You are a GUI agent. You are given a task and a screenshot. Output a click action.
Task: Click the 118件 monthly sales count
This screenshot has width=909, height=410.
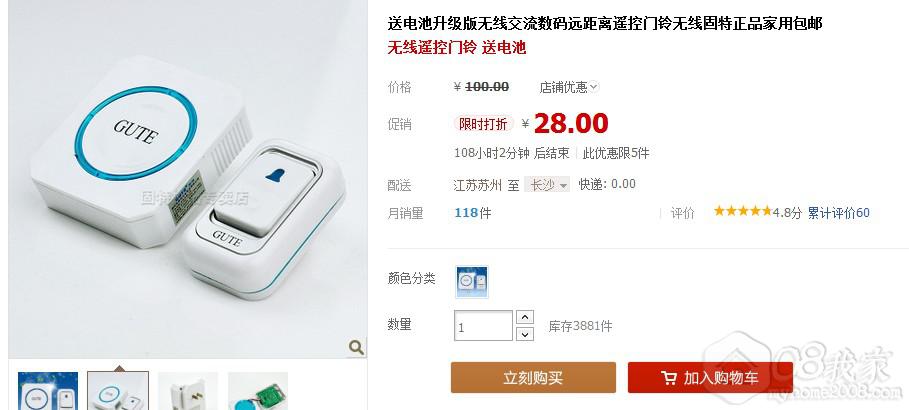[473, 213]
